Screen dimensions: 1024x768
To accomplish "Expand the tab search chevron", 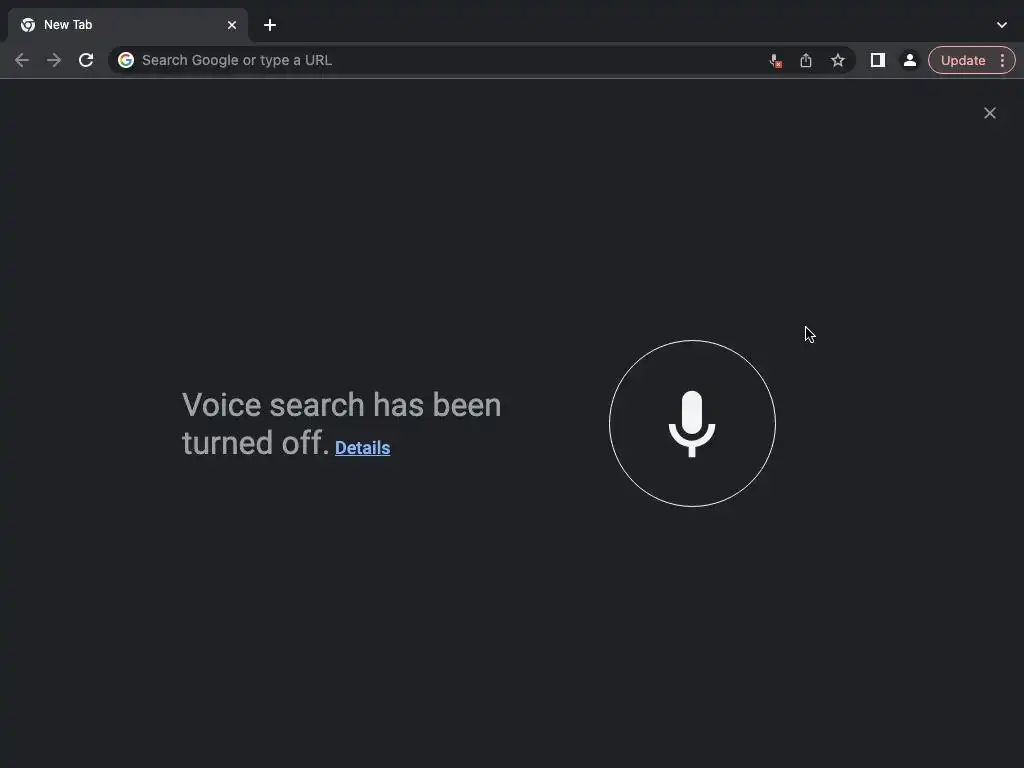I will (1002, 25).
